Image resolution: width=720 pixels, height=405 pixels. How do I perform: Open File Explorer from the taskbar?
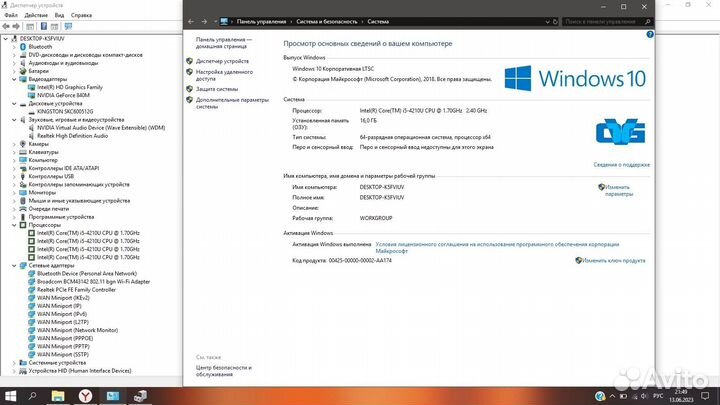point(58,396)
